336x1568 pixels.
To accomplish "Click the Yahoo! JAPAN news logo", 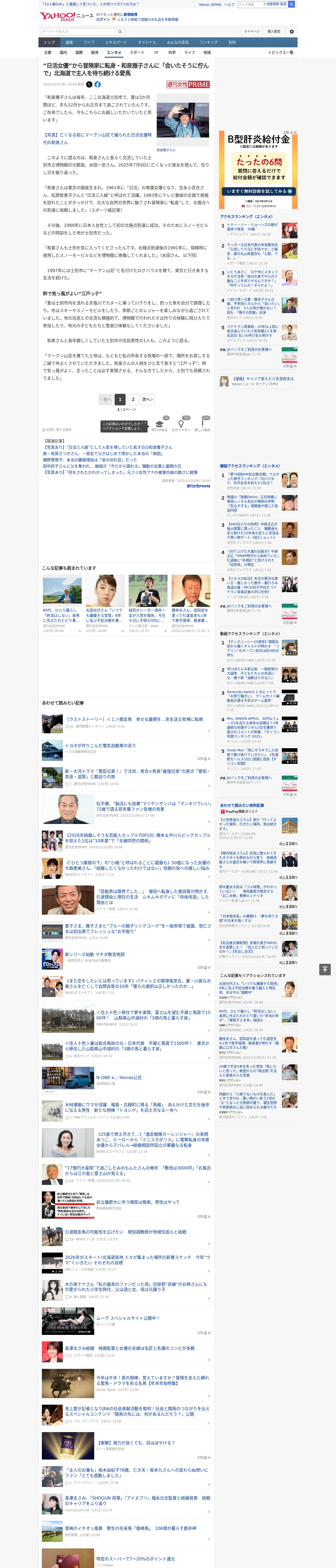I will 66,16.
